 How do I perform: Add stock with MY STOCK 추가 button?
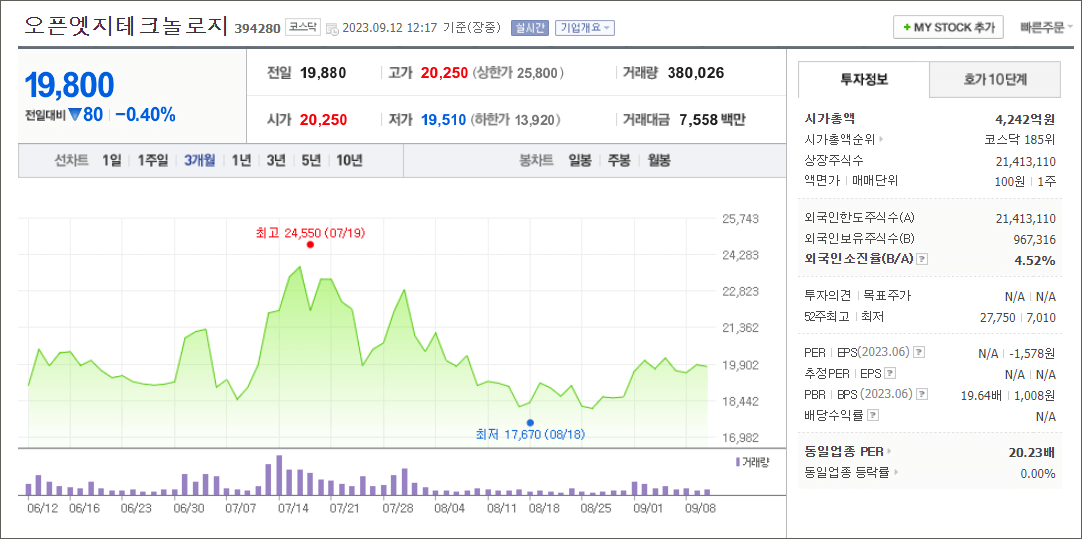(x=949, y=28)
